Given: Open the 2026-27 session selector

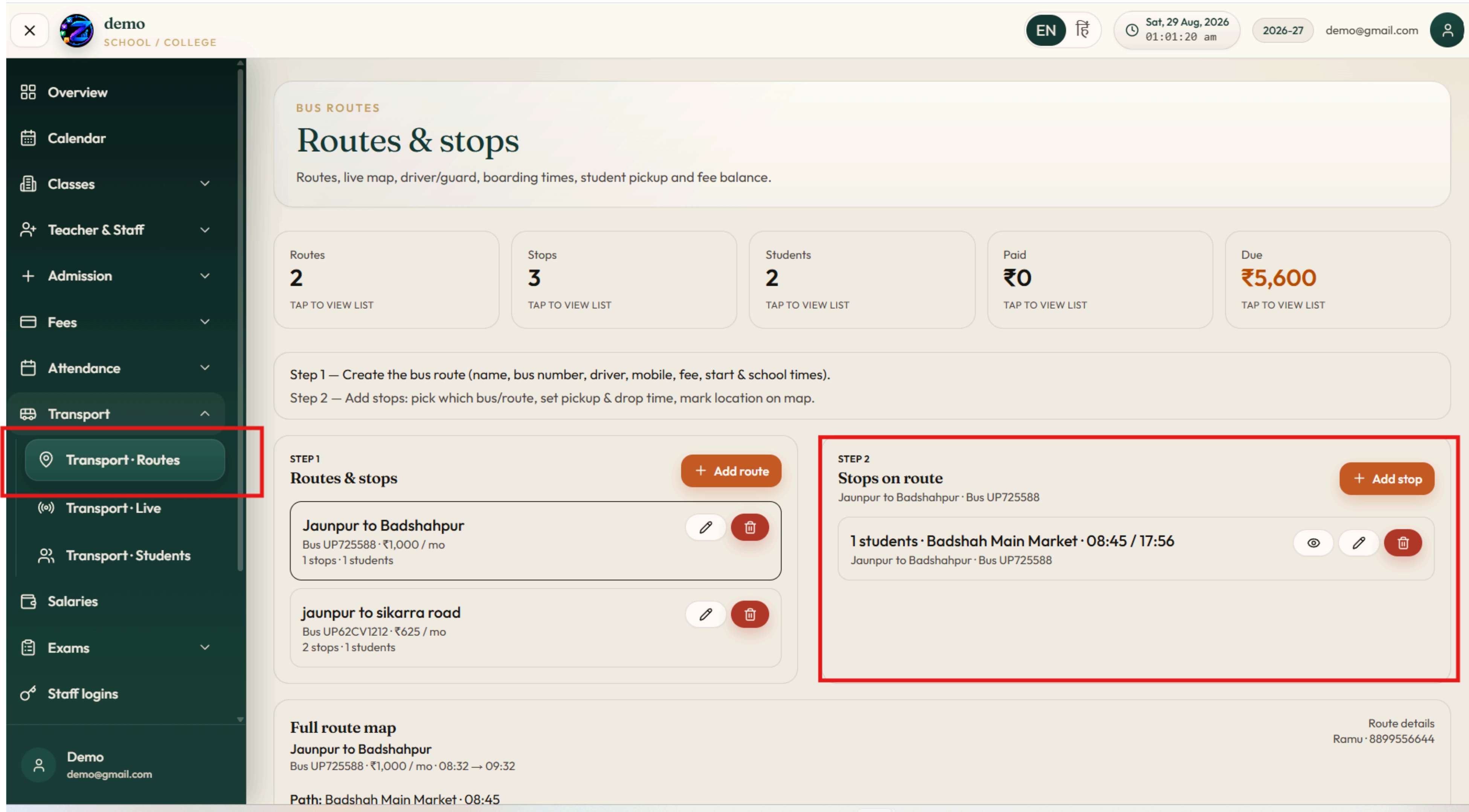Looking at the screenshot, I should click(1283, 30).
